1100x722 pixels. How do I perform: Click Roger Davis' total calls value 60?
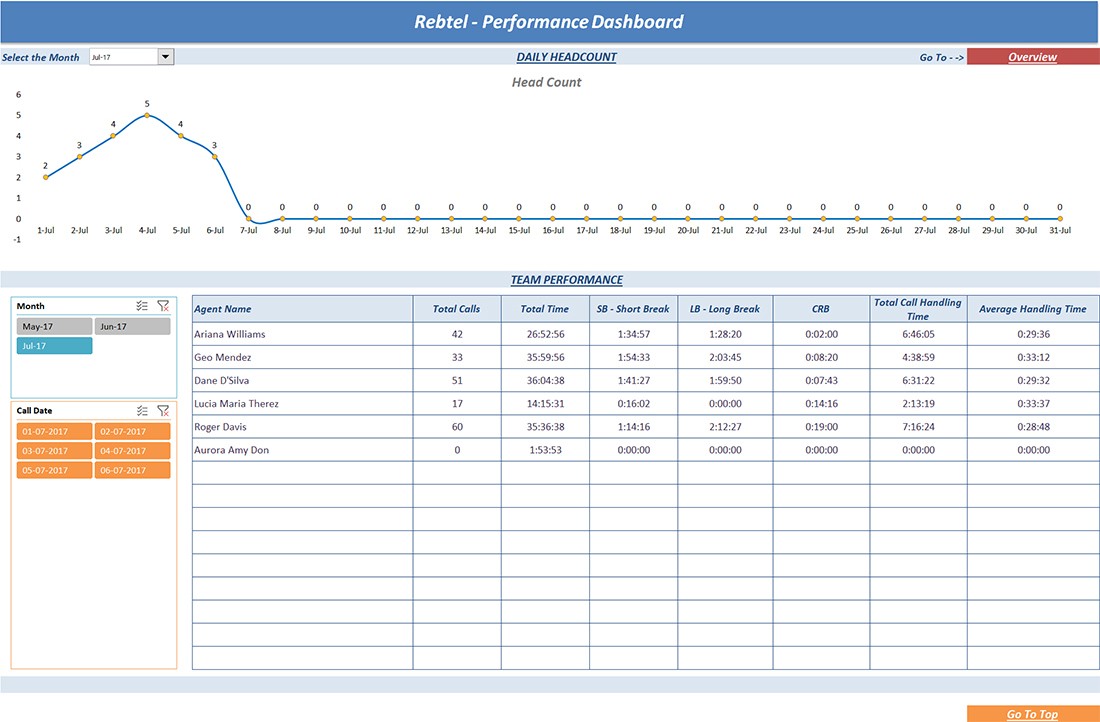tap(457, 427)
